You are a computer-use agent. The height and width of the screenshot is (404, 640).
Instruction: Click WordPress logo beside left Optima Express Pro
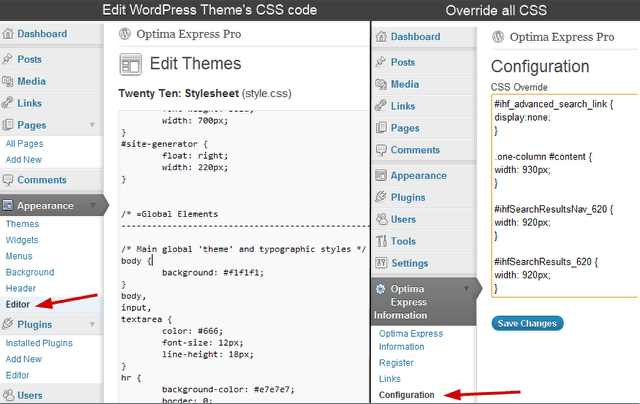click(125, 34)
